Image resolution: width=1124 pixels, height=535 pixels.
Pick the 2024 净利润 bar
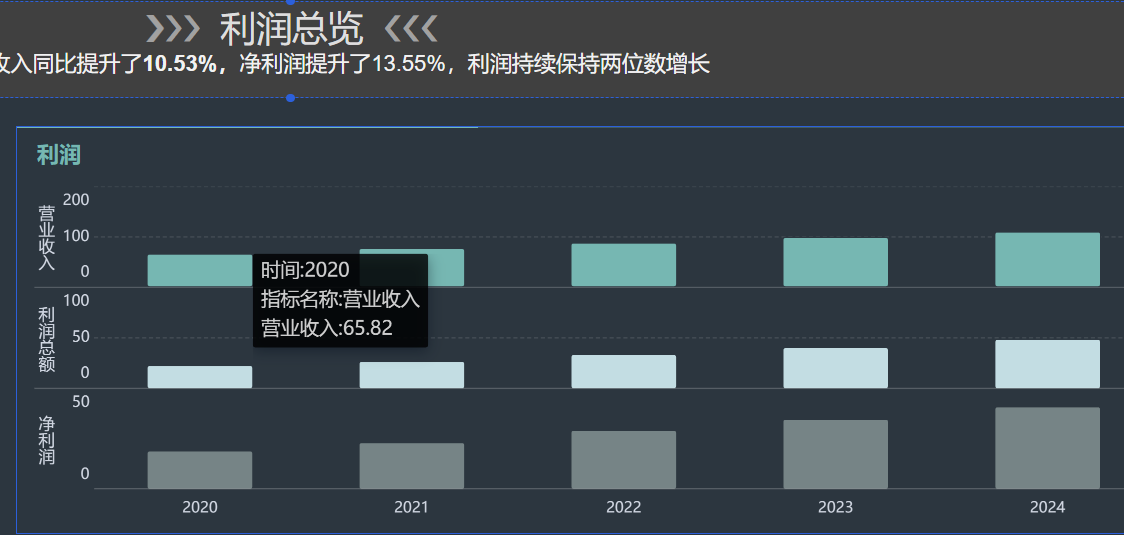pos(1047,448)
